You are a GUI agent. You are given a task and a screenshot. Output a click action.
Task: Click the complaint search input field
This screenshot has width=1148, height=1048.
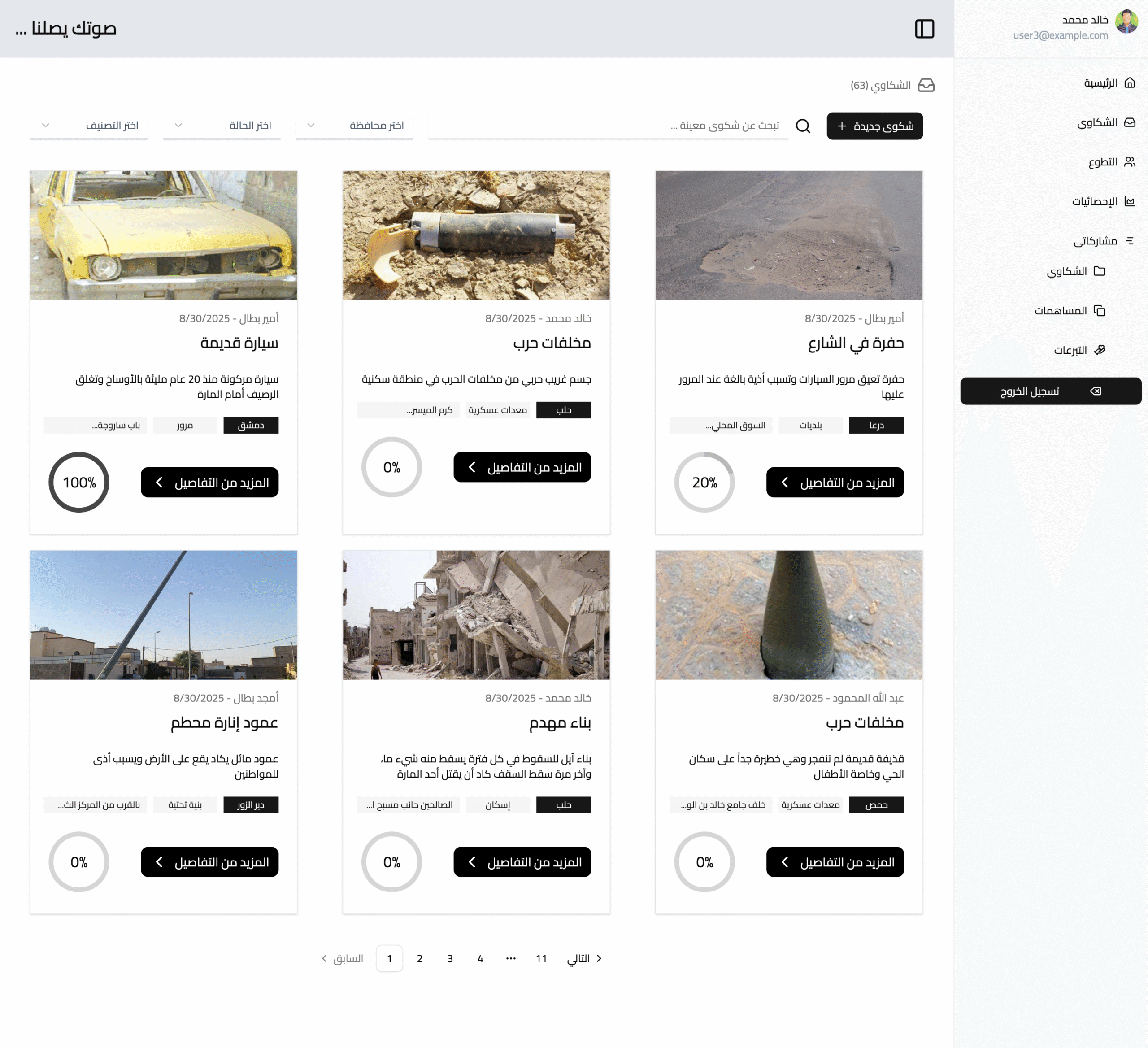(x=608, y=126)
